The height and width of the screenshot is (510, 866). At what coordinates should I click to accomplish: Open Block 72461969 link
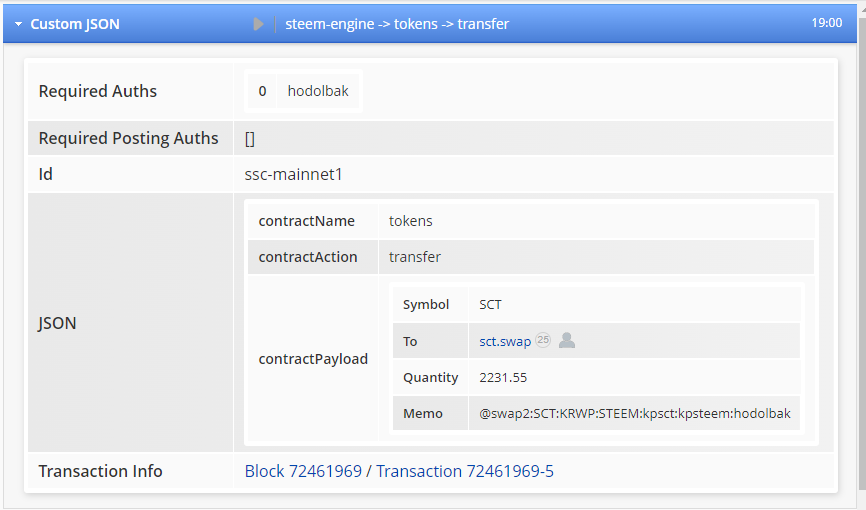(x=303, y=471)
